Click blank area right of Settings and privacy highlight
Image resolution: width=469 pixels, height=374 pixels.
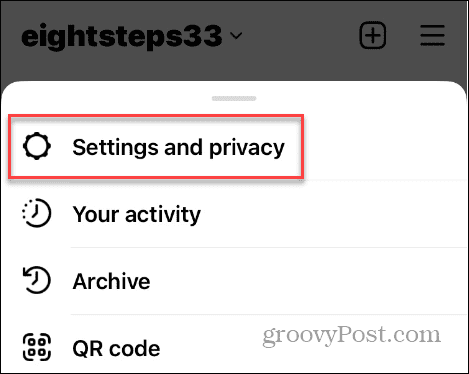[x=385, y=147]
